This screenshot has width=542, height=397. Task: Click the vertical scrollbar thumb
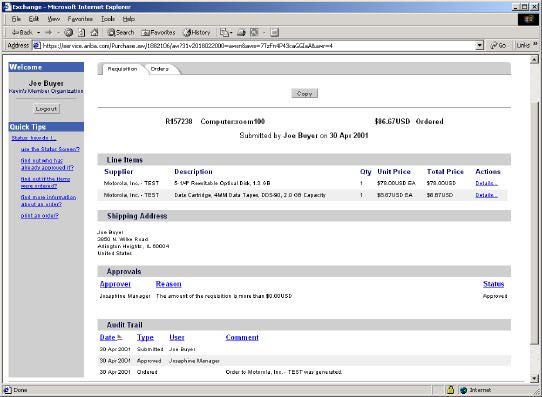click(534, 223)
